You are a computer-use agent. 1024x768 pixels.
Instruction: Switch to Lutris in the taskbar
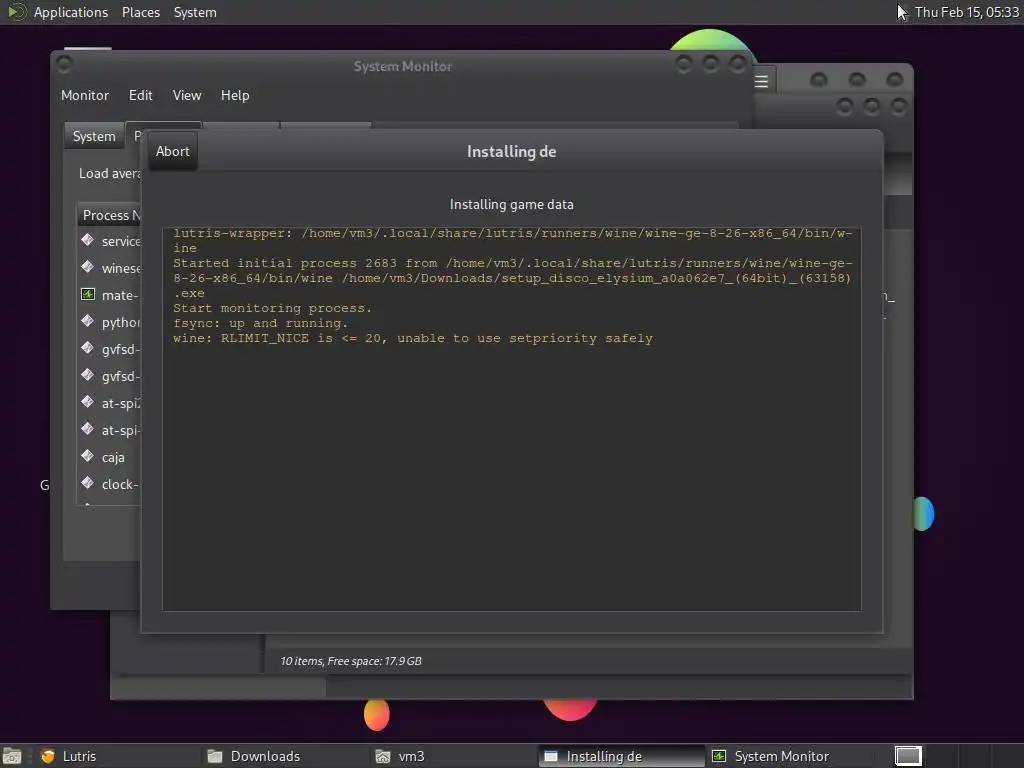[118, 756]
